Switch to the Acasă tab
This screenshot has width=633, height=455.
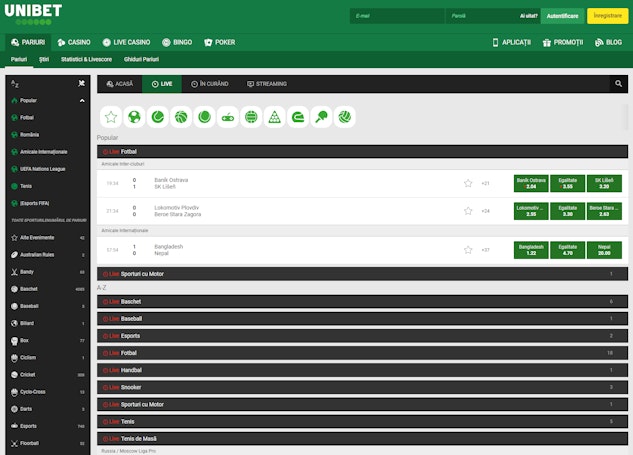coord(119,84)
